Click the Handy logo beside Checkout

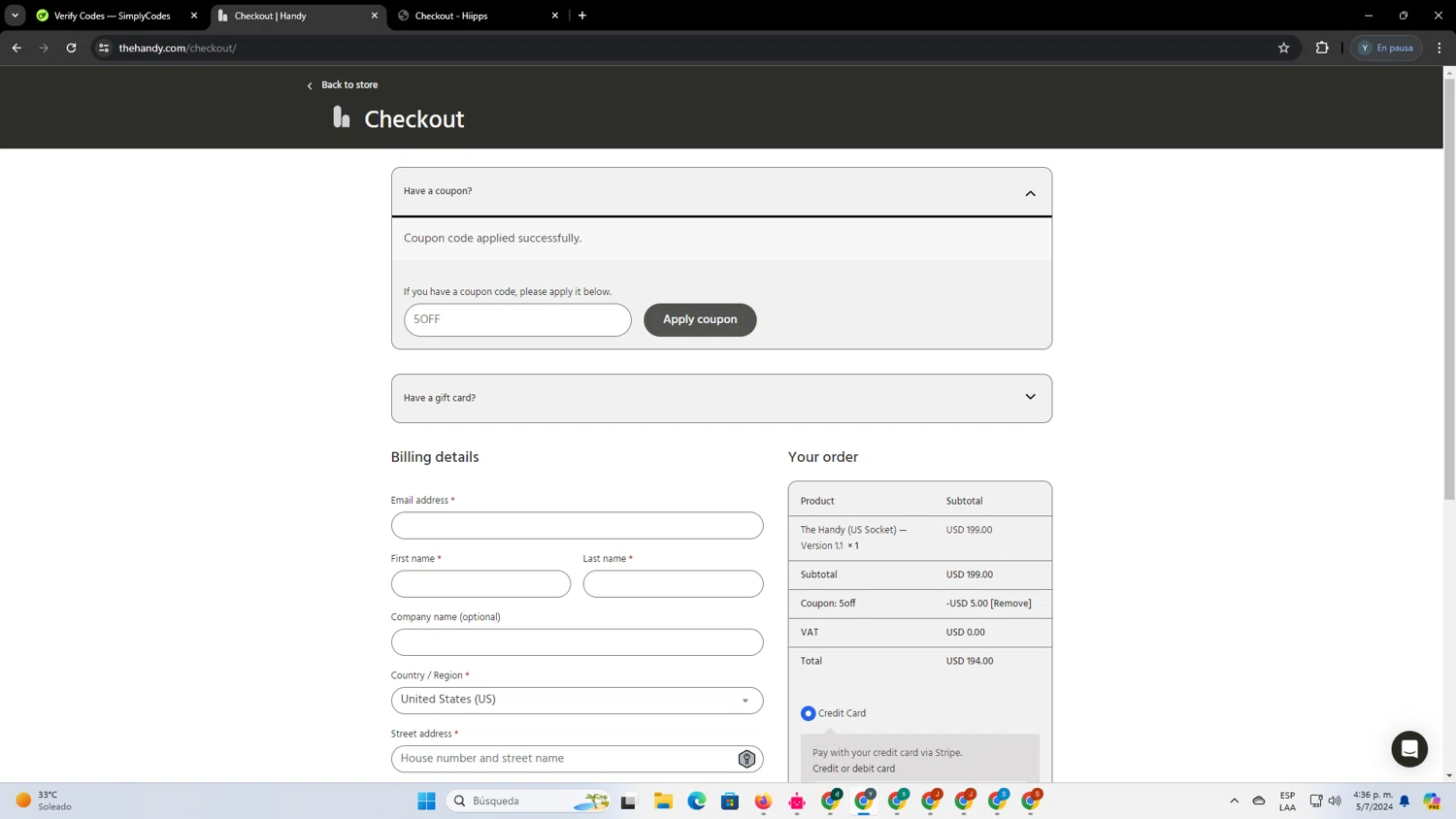point(341,117)
